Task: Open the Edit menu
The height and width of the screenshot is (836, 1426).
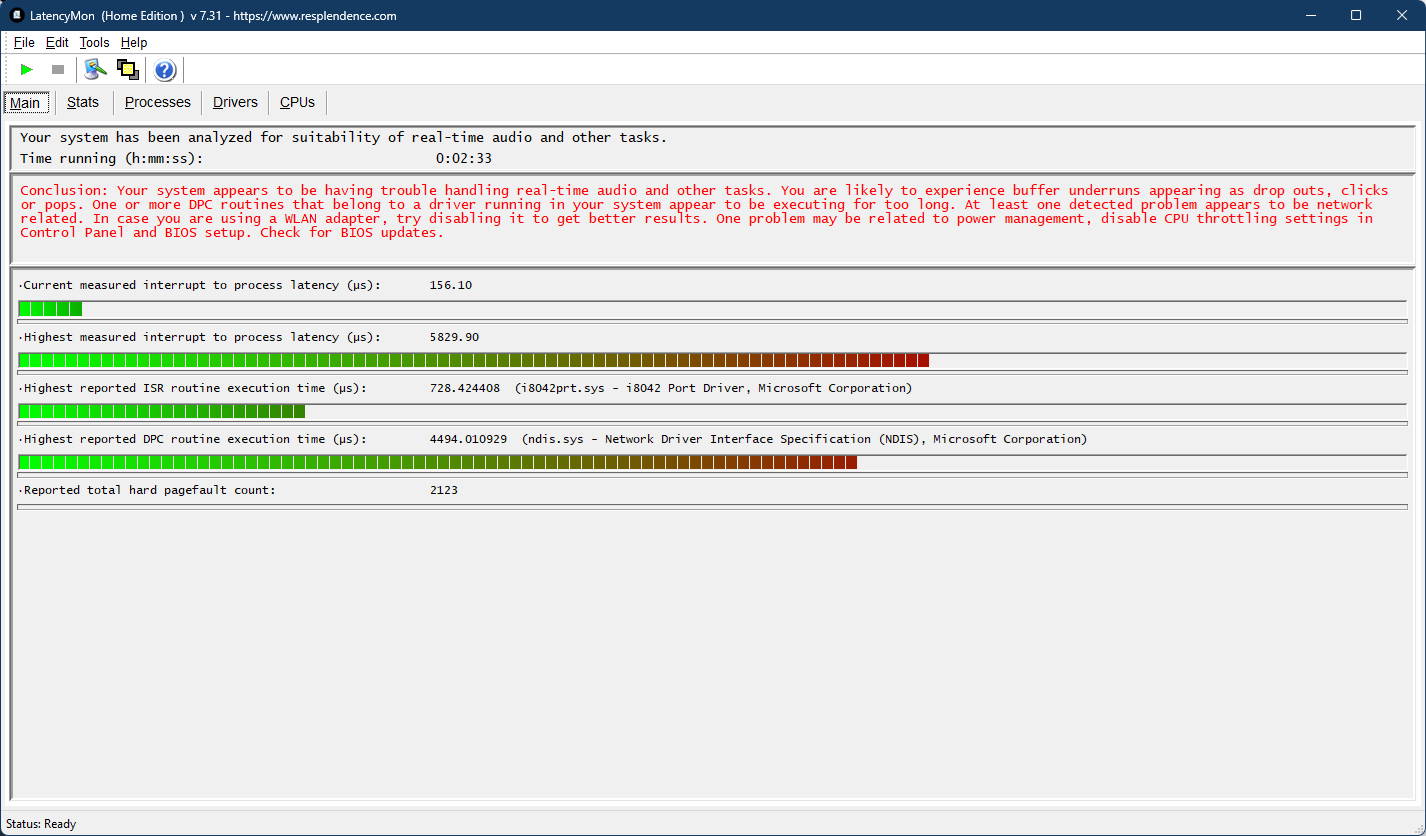Action: coord(57,43)
